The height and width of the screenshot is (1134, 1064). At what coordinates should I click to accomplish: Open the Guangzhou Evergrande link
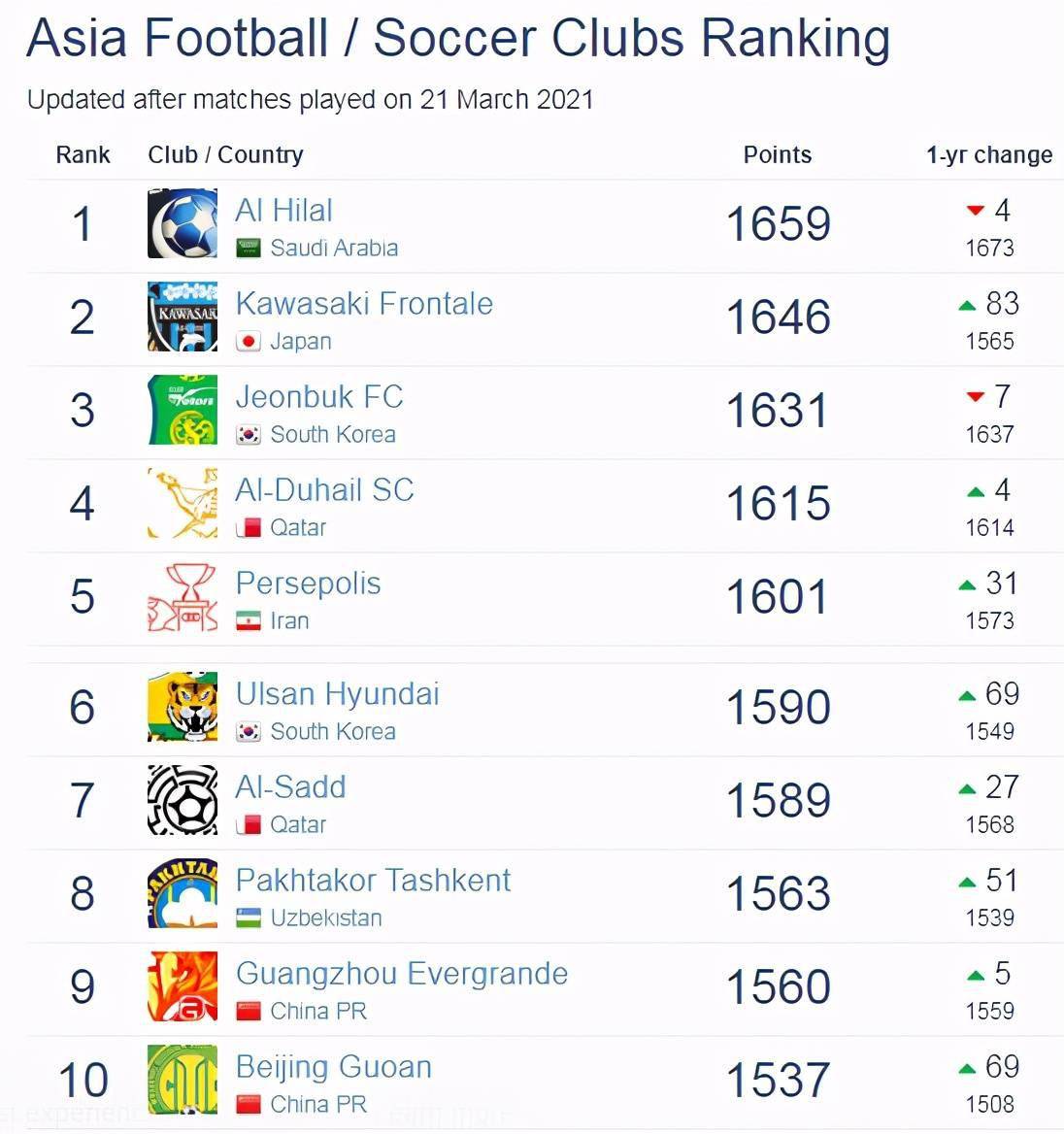click(402, 973)
